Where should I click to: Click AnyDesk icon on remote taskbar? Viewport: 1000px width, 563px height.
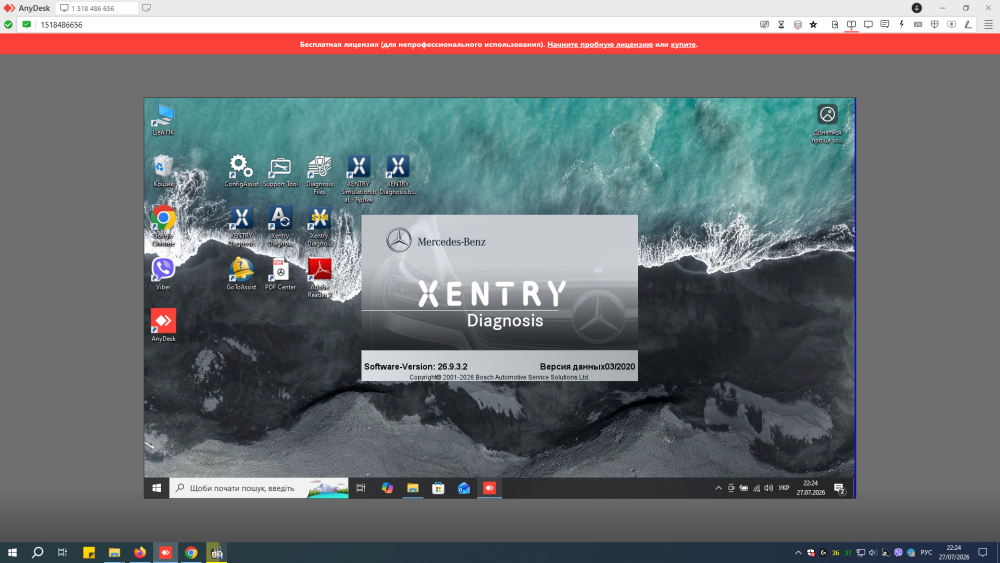(x=489, y=488)
